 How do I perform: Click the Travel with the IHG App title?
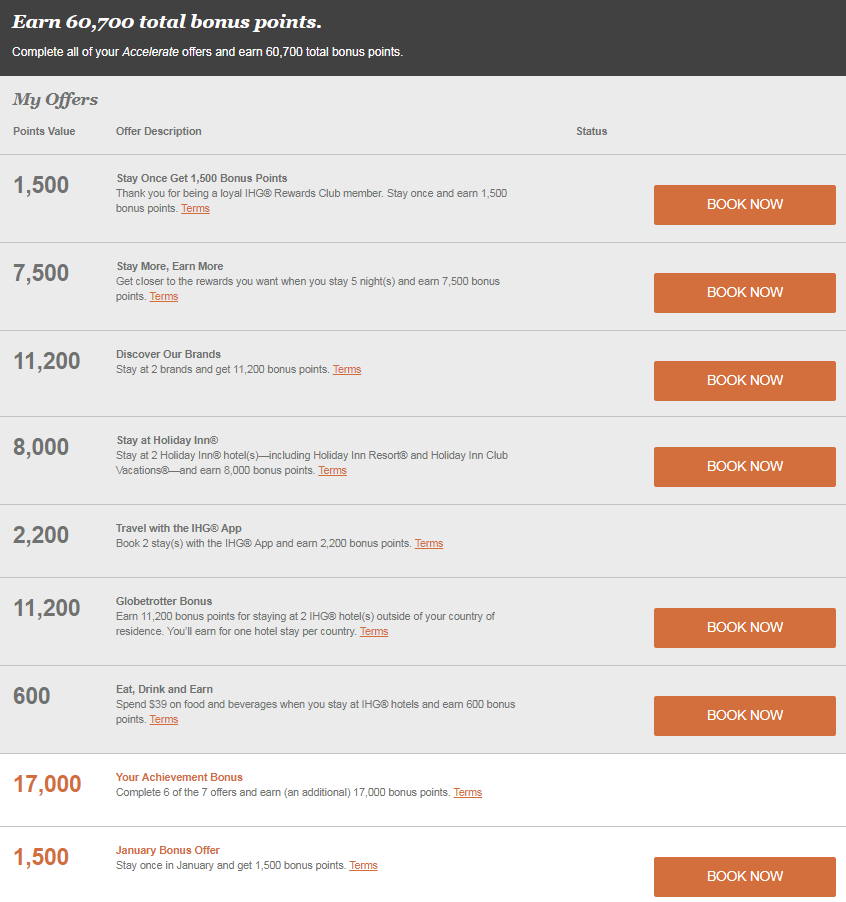178,529
